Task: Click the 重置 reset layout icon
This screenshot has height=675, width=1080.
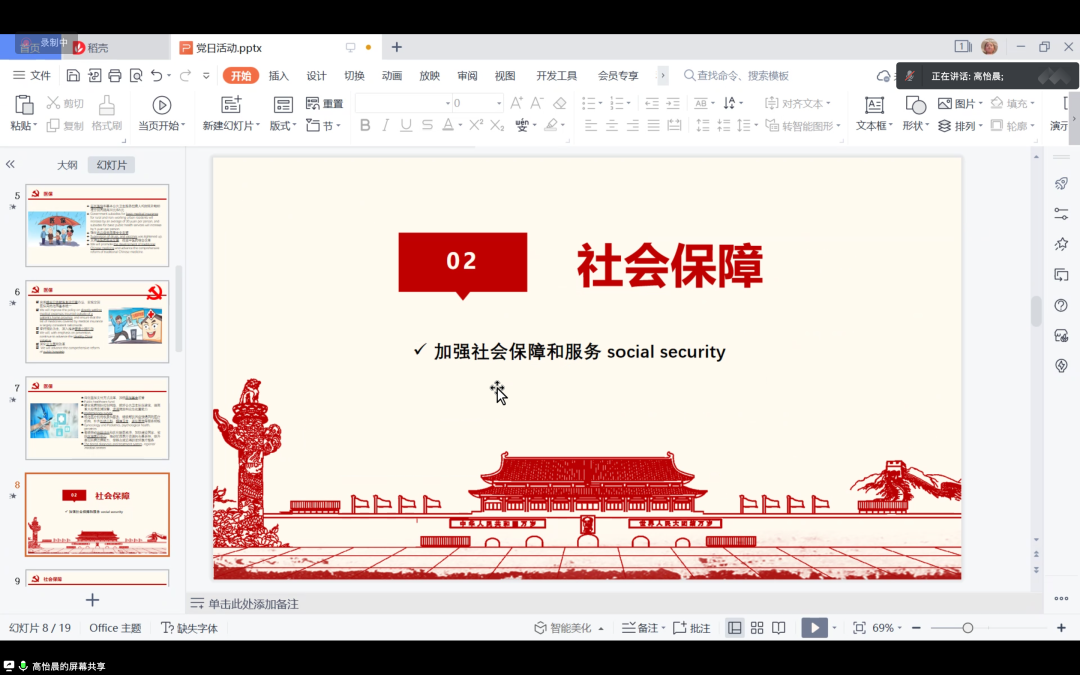Action: coord(313,103)
